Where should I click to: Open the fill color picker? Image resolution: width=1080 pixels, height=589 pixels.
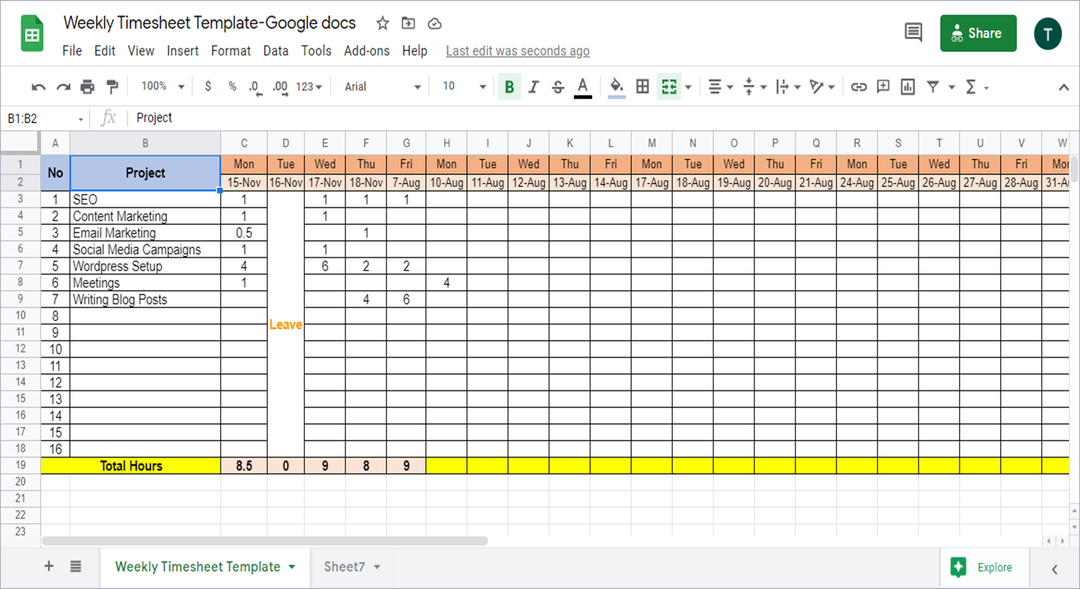[617, 87]
